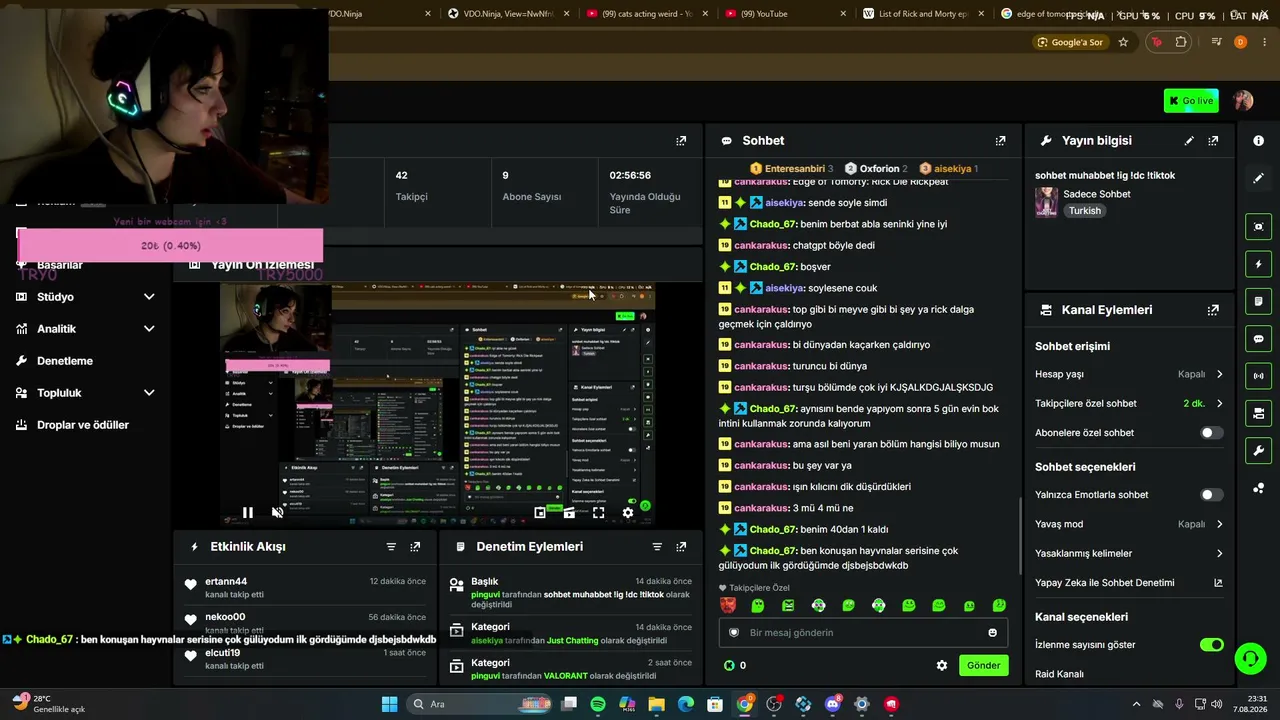The image size is (1280, 720).
Task: Open Yavaş mod setting options
Action: point(1129,524)
